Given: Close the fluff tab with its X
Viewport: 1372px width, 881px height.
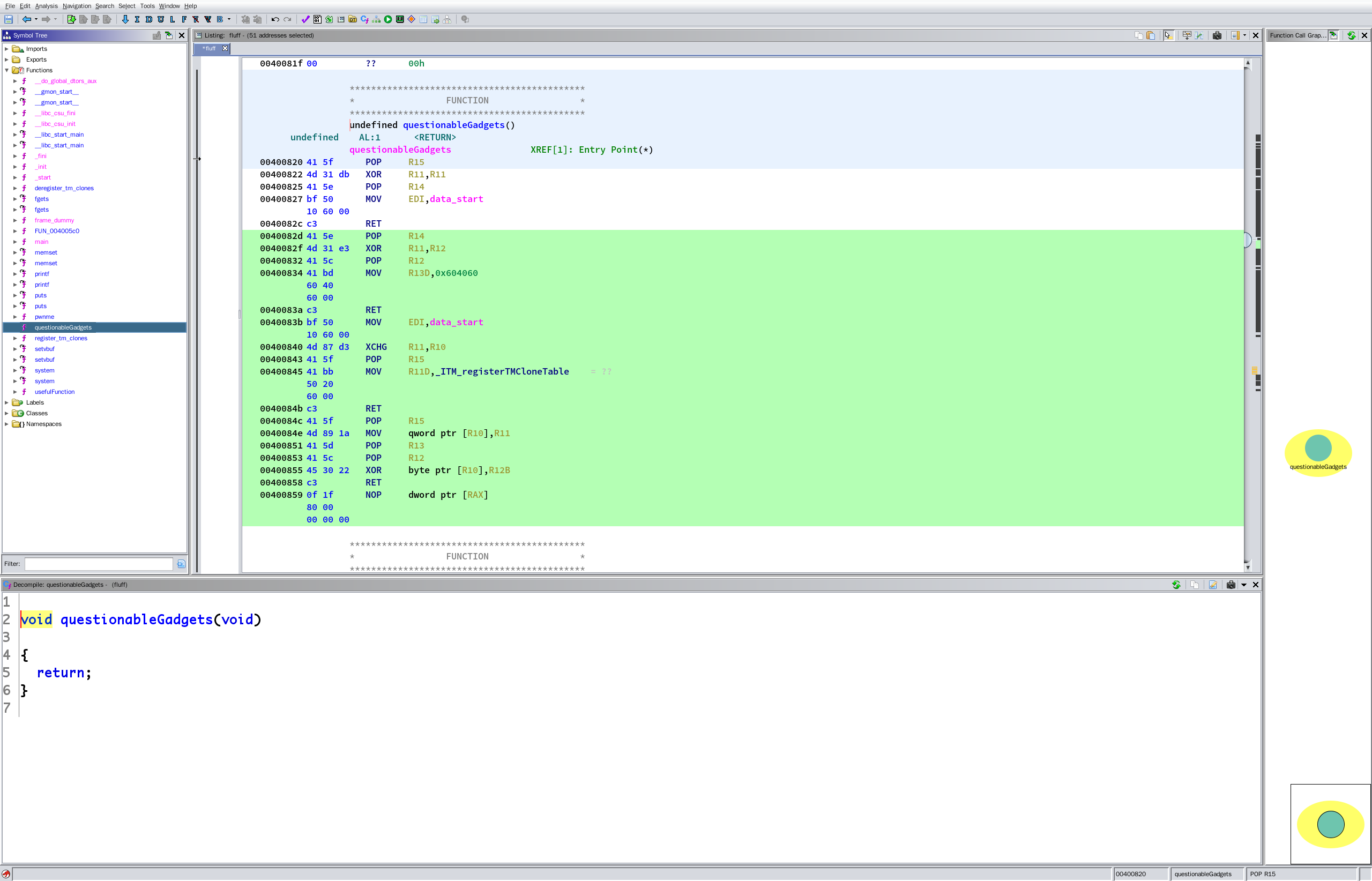Looking at the screenshot, I should (226, 49).
